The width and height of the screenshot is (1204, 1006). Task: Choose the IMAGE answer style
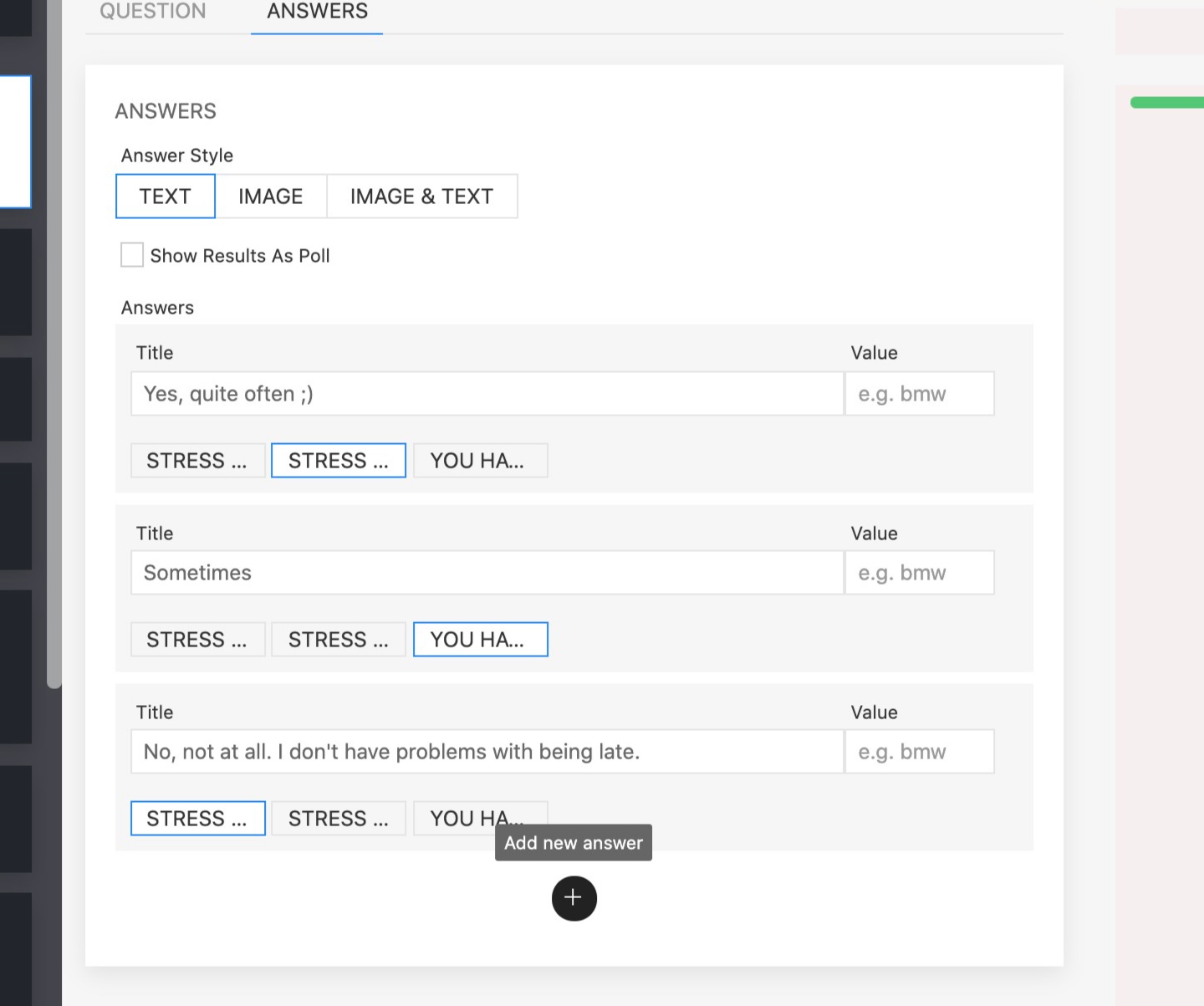pyautogui.click(x=270, y=197)
